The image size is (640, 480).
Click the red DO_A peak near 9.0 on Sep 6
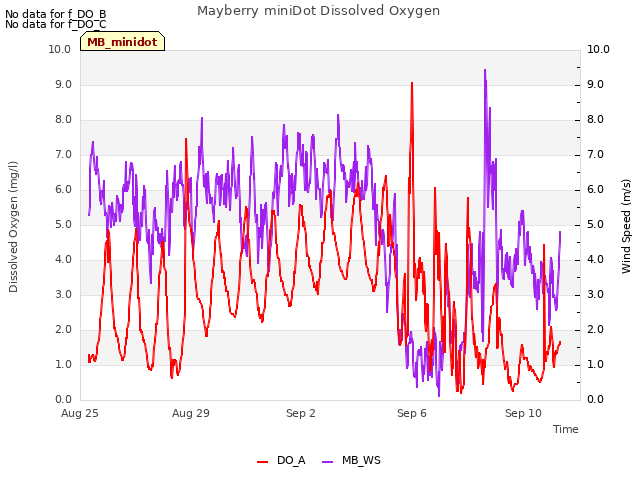pyautogui.click(x=412, y=83)
